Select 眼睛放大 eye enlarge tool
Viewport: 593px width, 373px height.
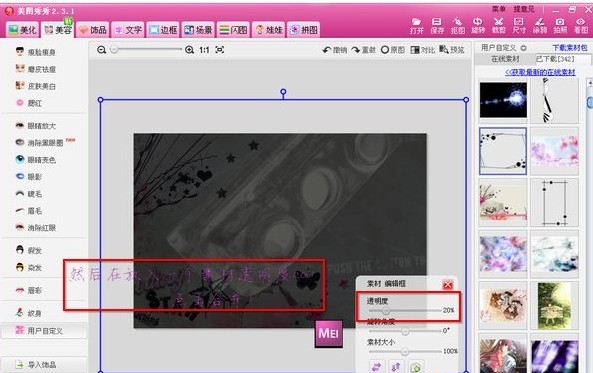point(36,126)
